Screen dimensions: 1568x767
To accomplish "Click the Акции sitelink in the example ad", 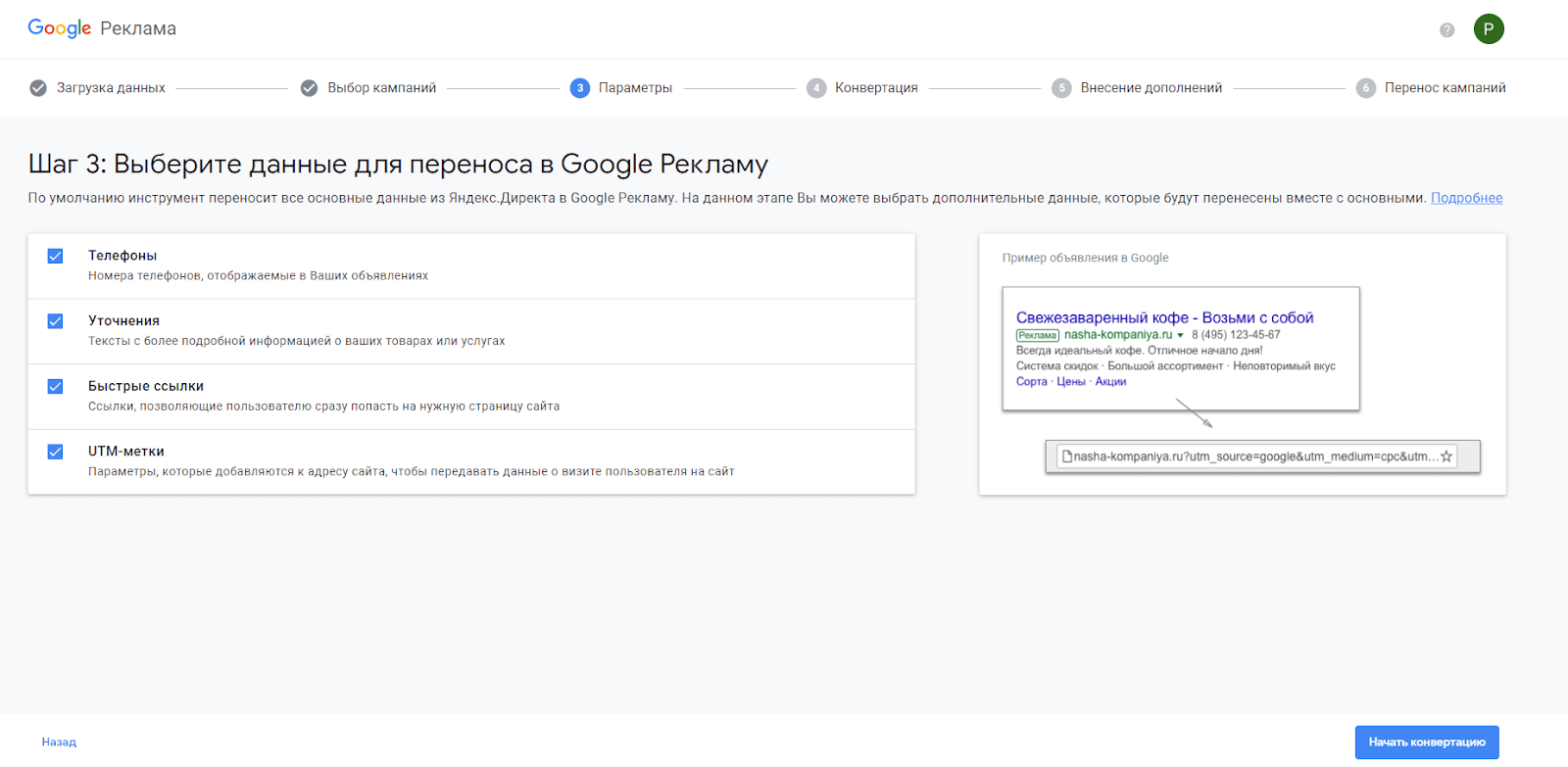I will (1110, 382).
